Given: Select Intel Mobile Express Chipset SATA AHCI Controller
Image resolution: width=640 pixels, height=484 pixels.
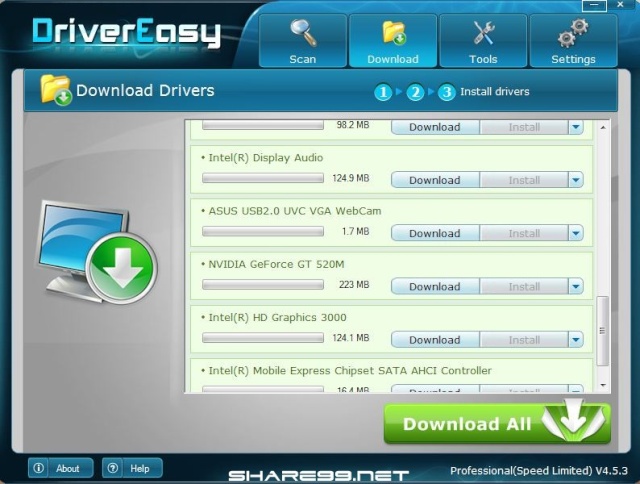Looking at the screenshot, I should click(350, 371).
